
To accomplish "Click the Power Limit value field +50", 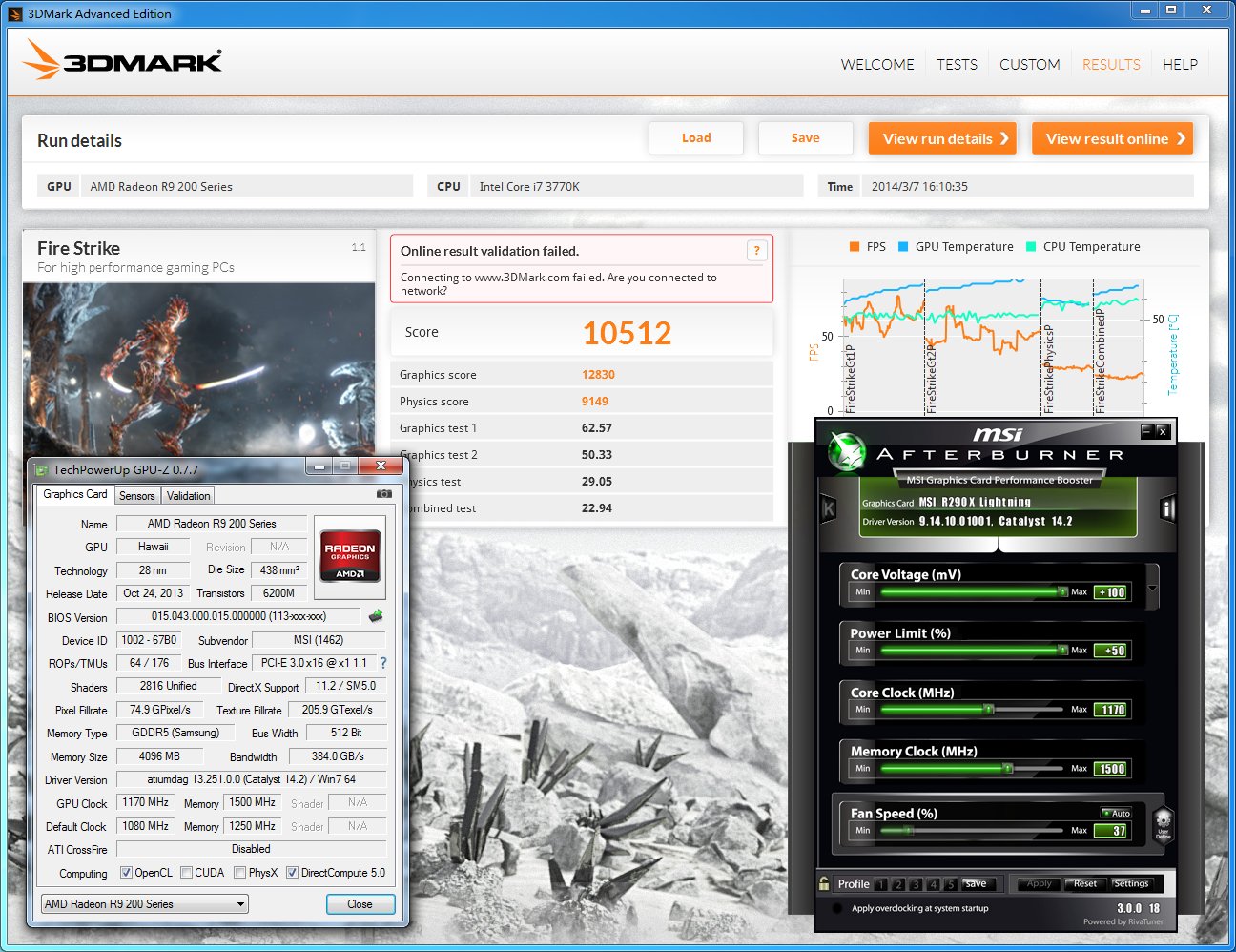I will [1111, 651].
